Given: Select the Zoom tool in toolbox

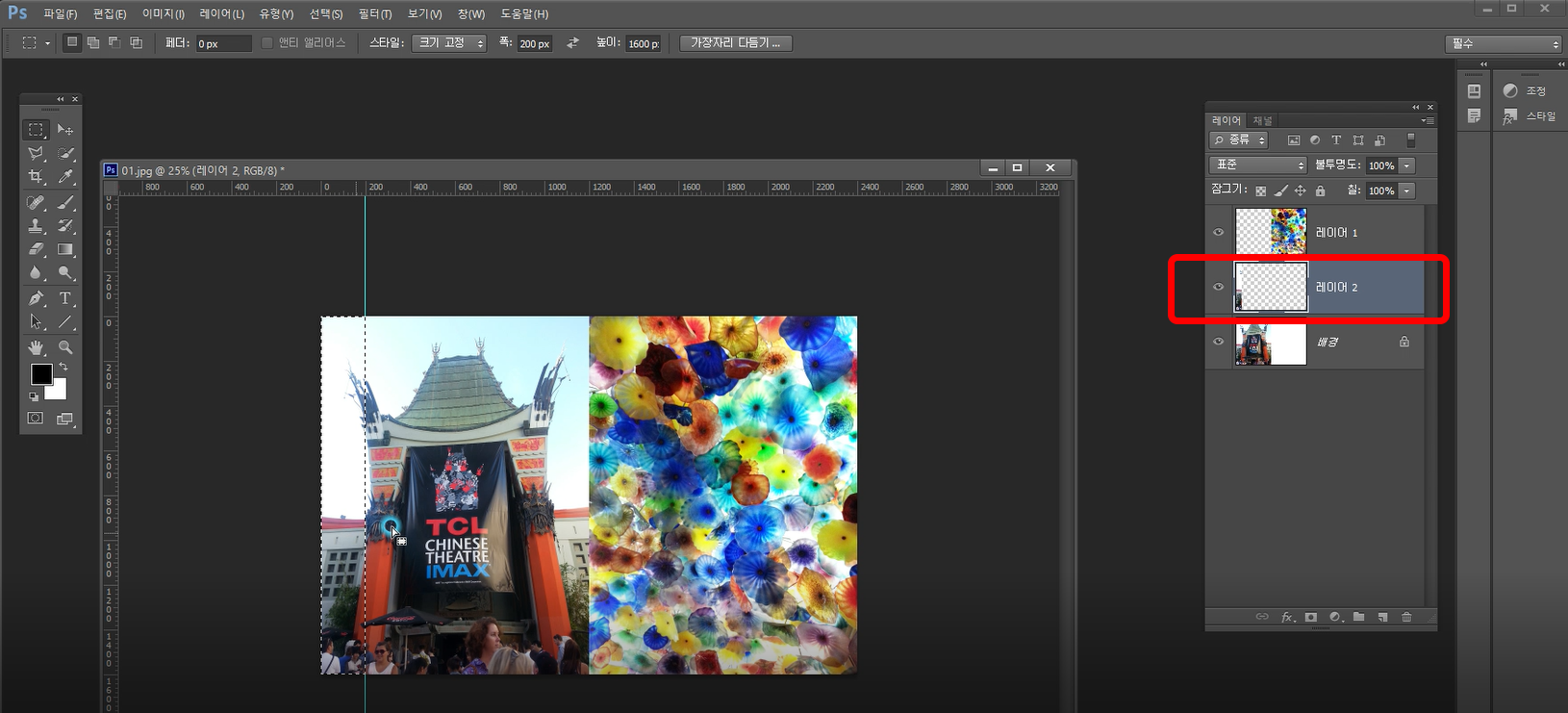Looking at the screenshot, I should coord(65,347).
